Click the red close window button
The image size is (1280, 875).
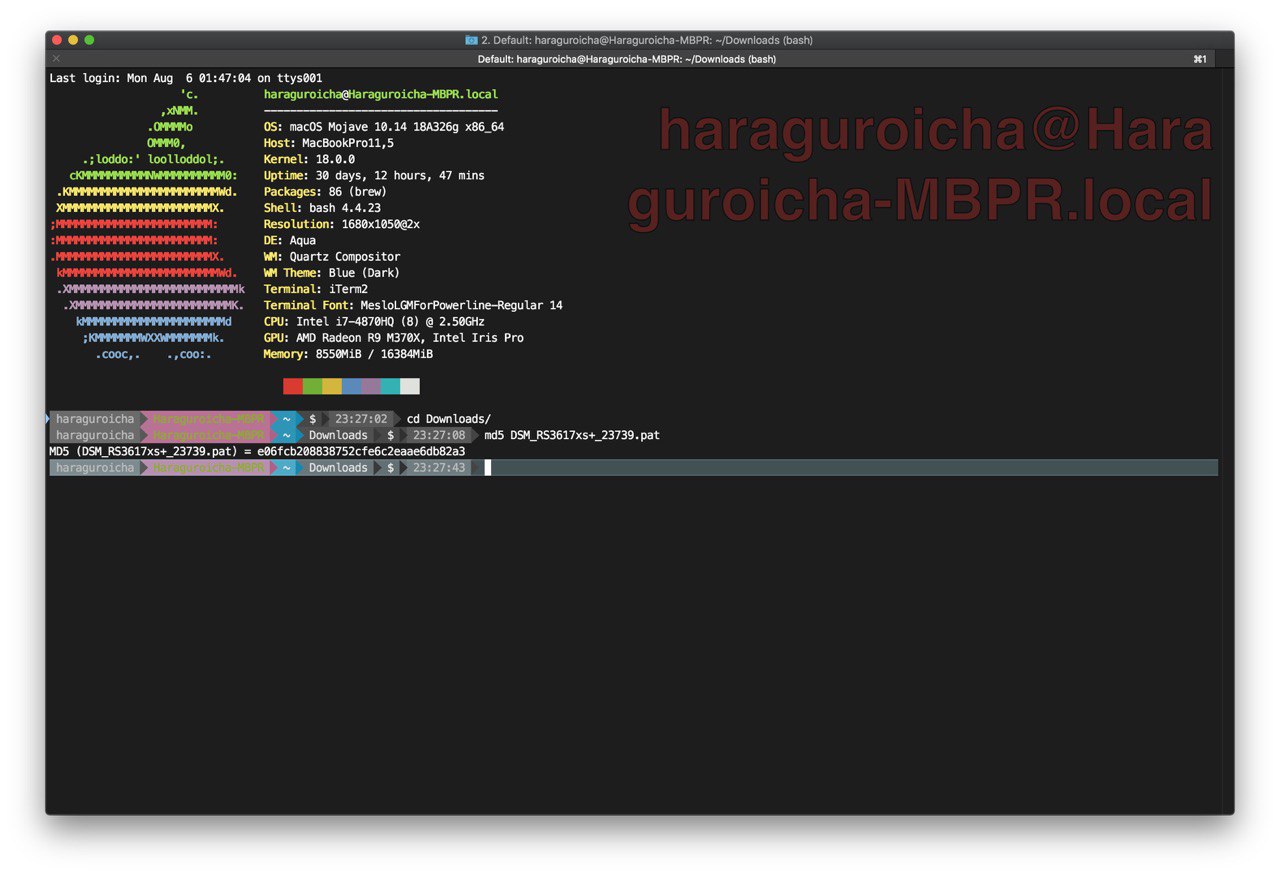coord(57,40)
